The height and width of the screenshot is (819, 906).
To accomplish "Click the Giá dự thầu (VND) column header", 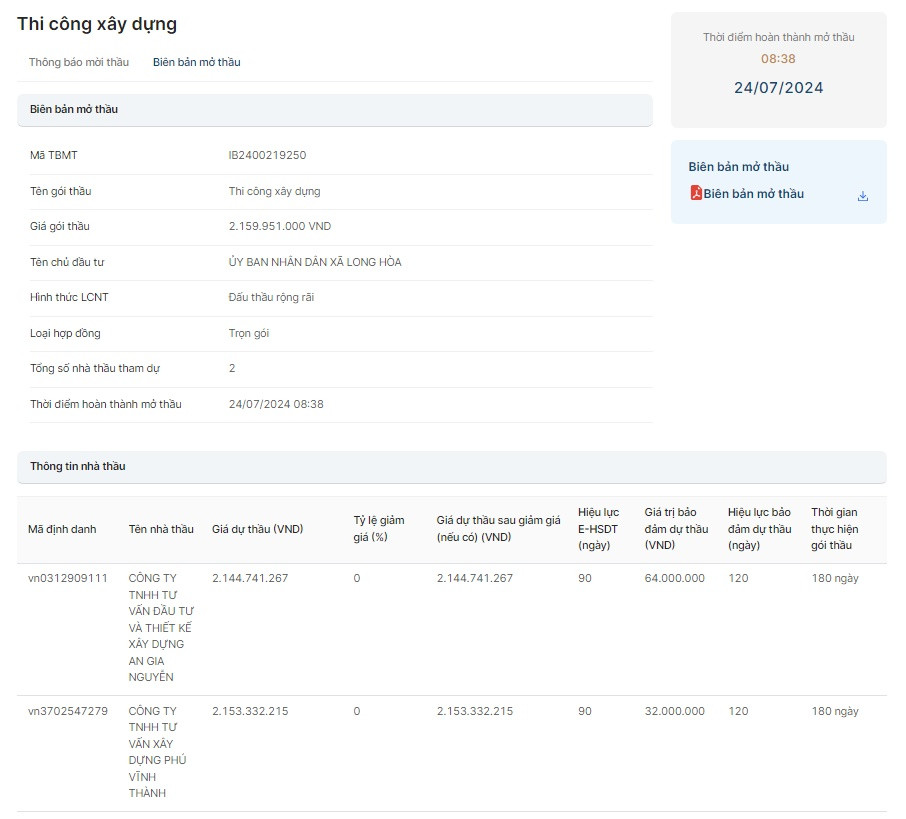I will pyautogui.click(x=257, y=529).
